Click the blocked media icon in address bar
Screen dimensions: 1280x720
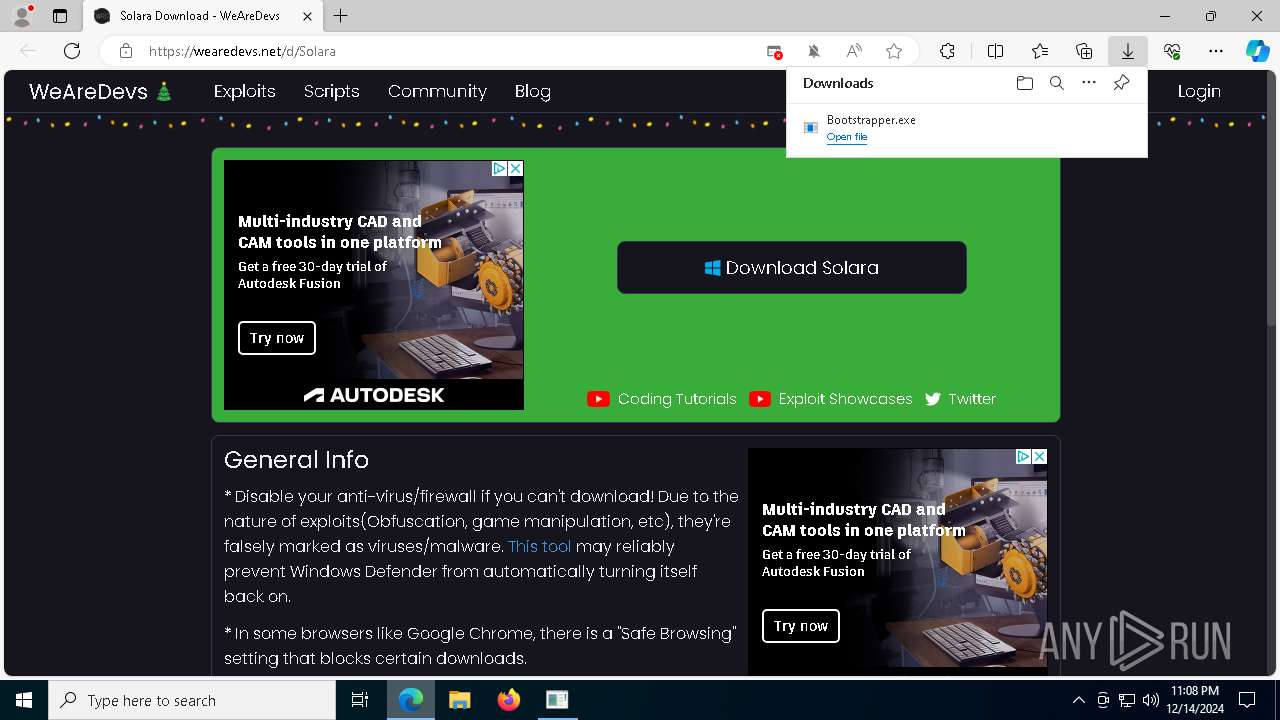point(774,51)
